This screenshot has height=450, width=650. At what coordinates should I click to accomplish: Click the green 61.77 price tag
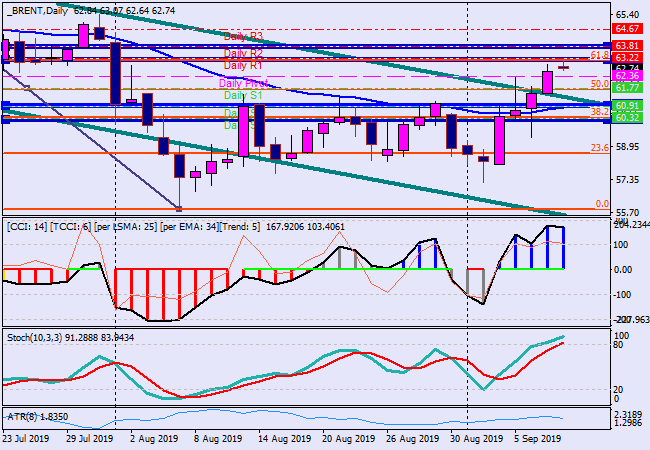pyautogui.click(x=627, y=88)
